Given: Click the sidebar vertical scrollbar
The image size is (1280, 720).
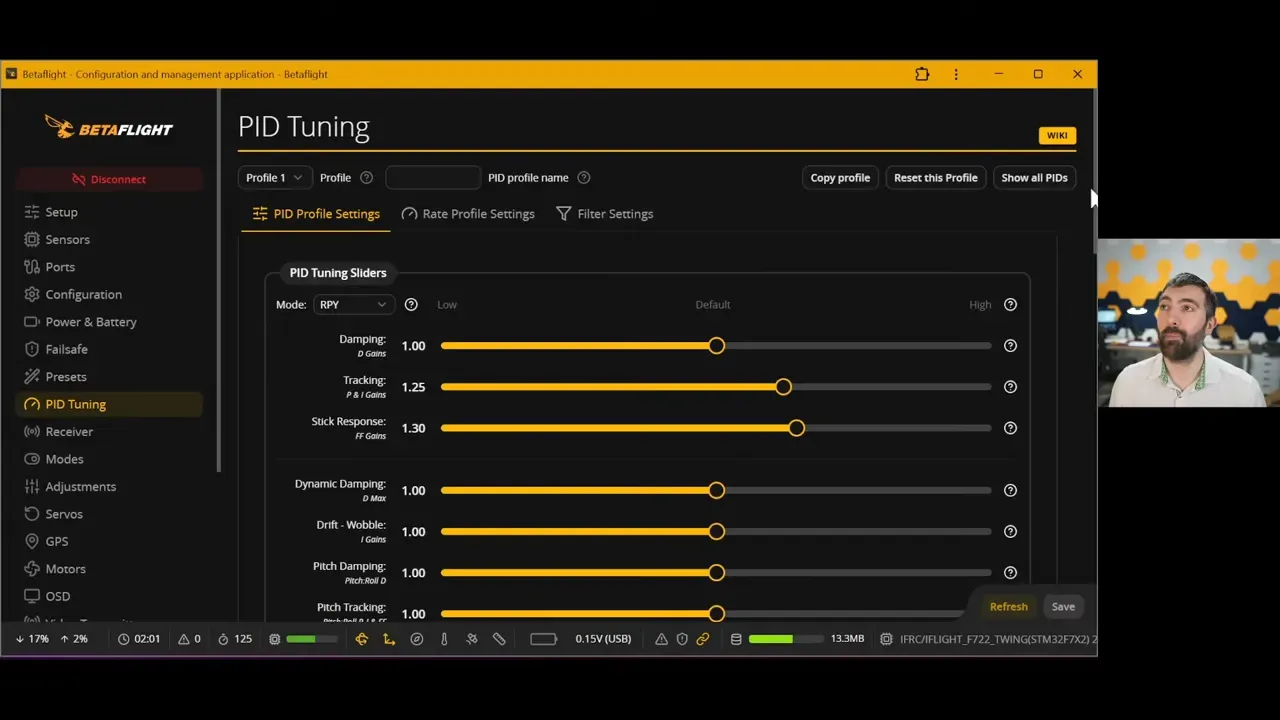Looking at the screenshot, I should tap(218, 280).
